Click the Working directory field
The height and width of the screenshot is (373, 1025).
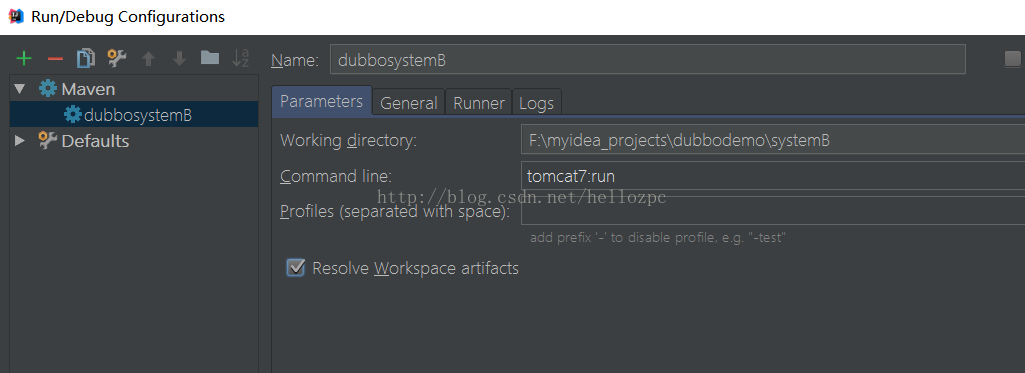(x=773, y=140)
